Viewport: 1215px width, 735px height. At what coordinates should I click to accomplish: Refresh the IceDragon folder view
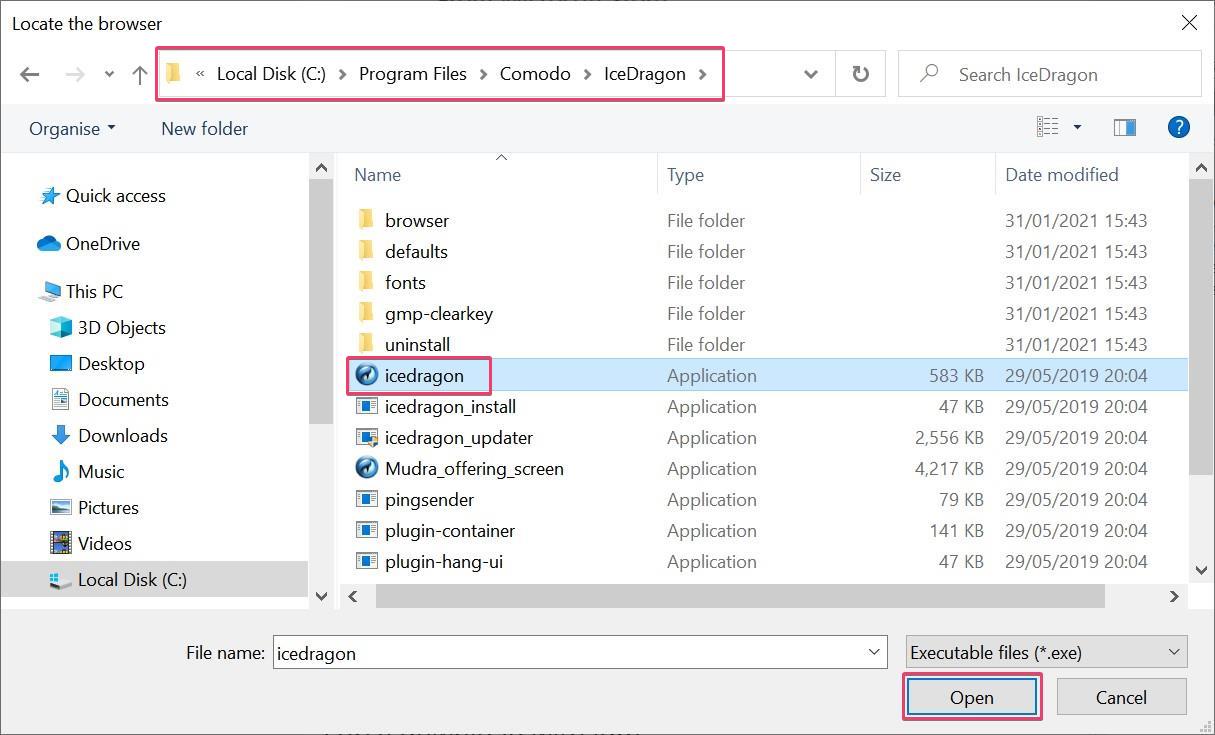pos(860,74)
